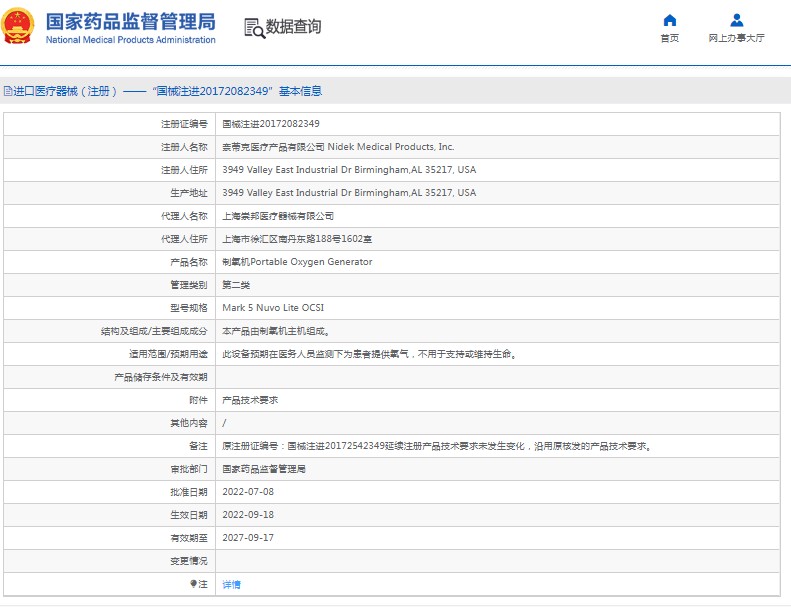Click the 进口医疗器械（注册）基本信息 heading
The height and width of the screenshot is (607, 791).
pyautogui.click(x=167, y=91)
